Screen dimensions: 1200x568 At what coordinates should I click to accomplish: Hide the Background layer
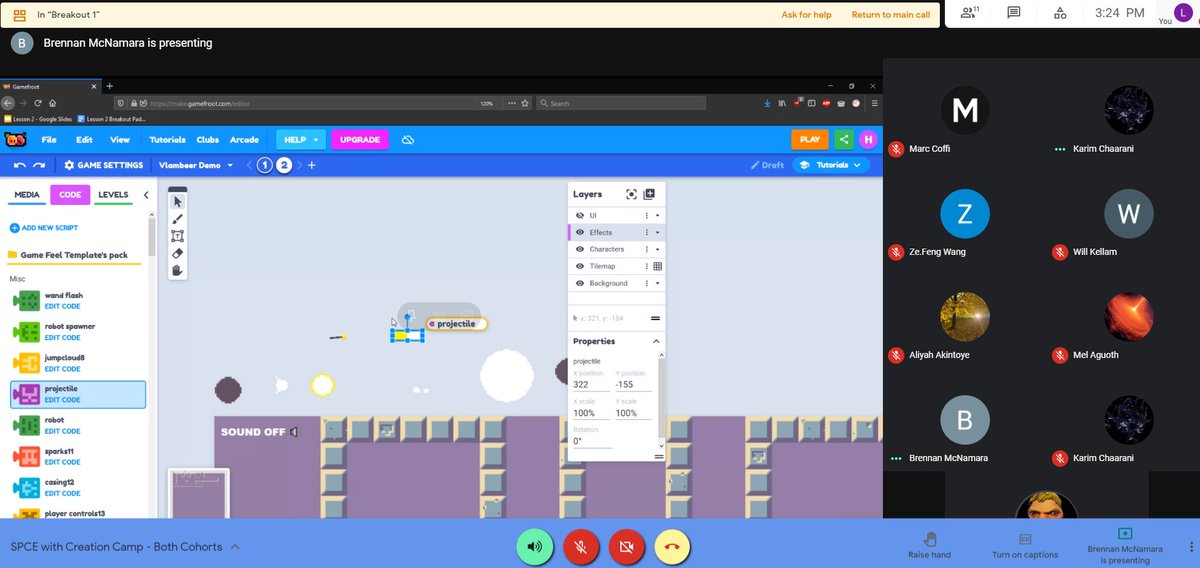point(579,283)
